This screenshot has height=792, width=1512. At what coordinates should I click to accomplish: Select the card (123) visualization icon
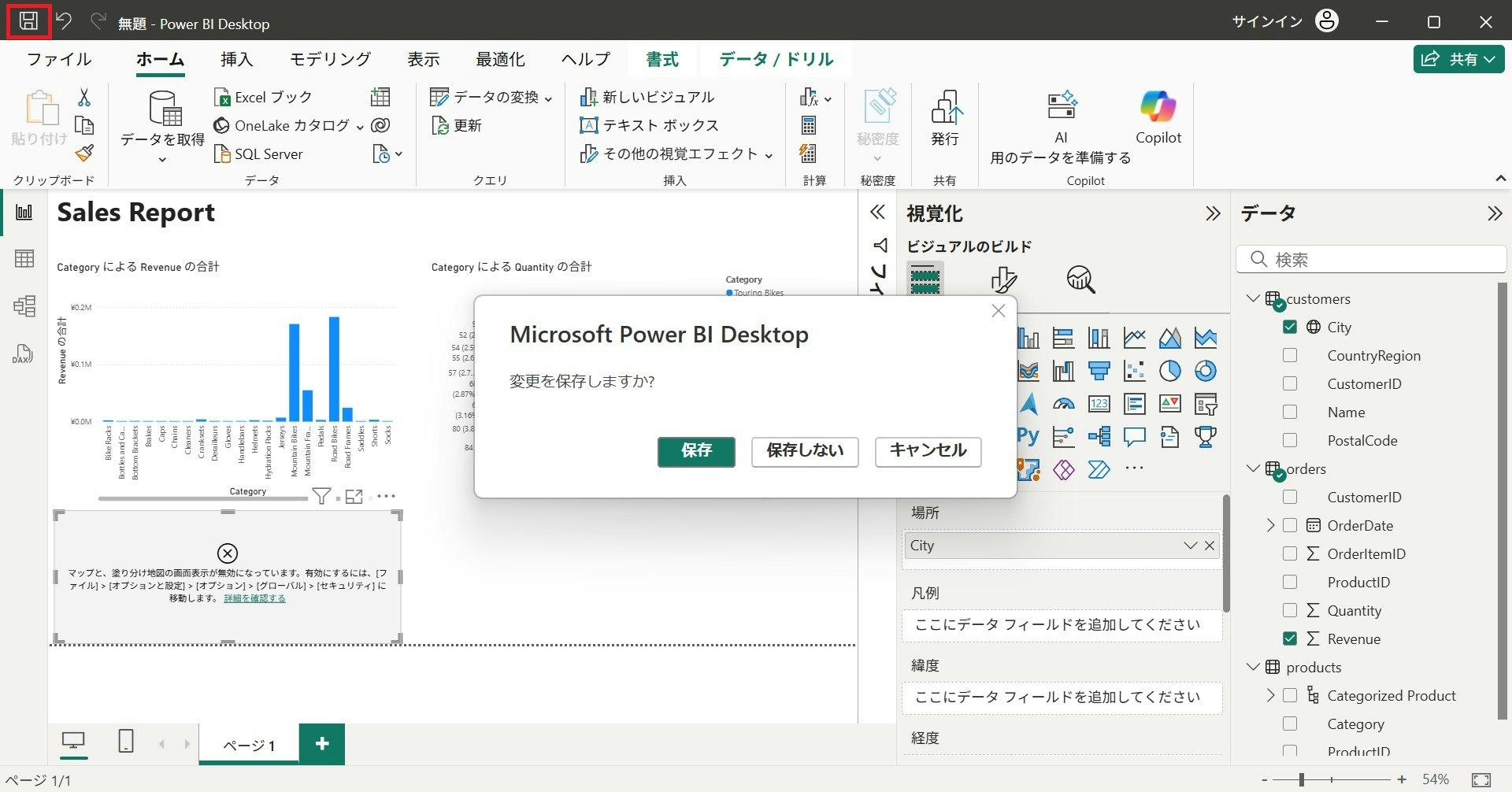coord(1099,404)
